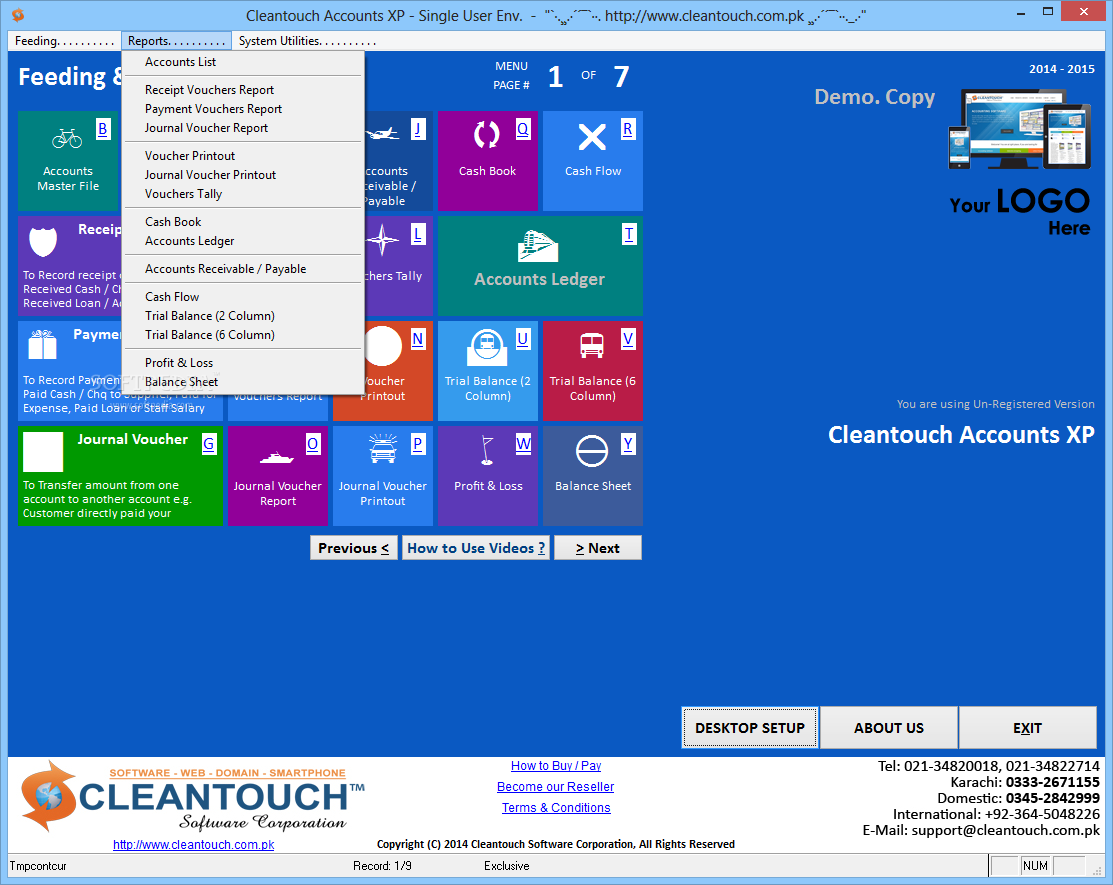Go to Next menu page

[x=598, y=548]
